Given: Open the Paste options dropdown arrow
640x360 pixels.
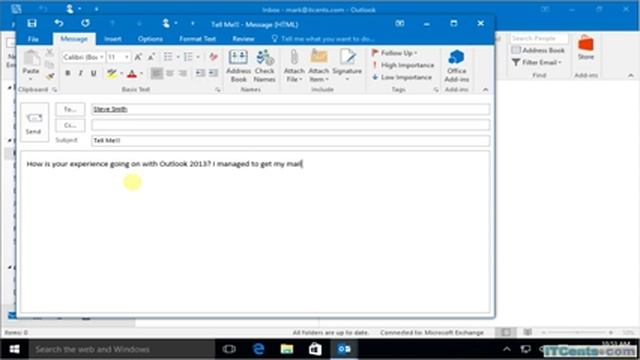Looking at the screenshot, I should pos(31,79).
